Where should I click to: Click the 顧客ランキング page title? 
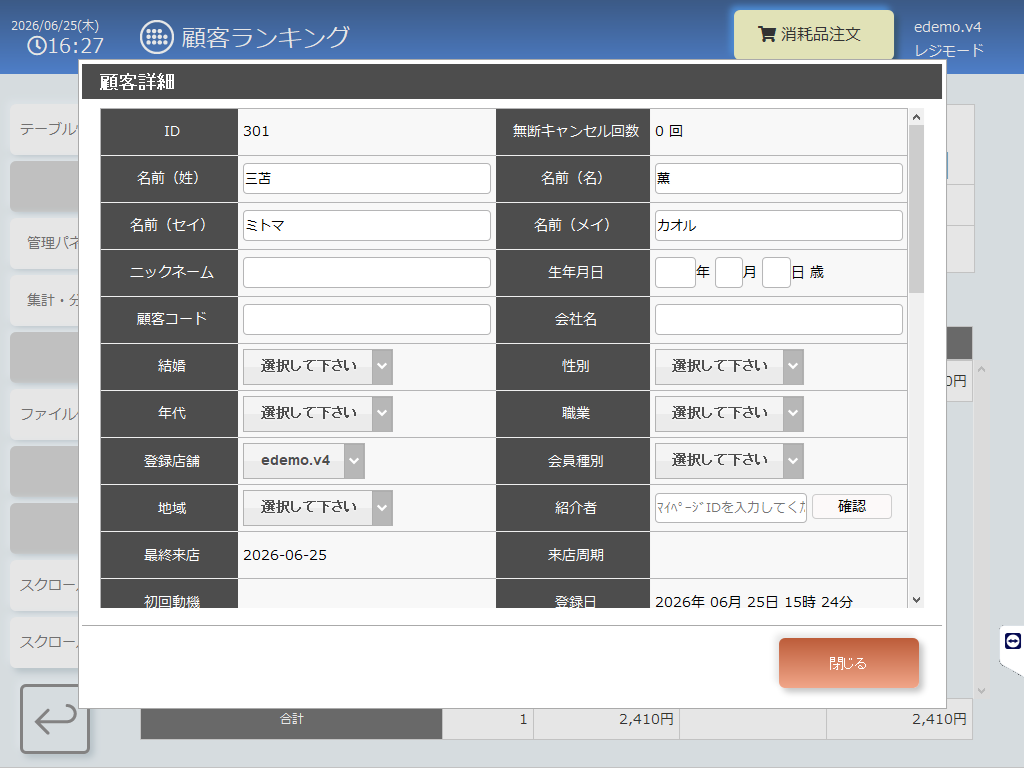[265, 37]
